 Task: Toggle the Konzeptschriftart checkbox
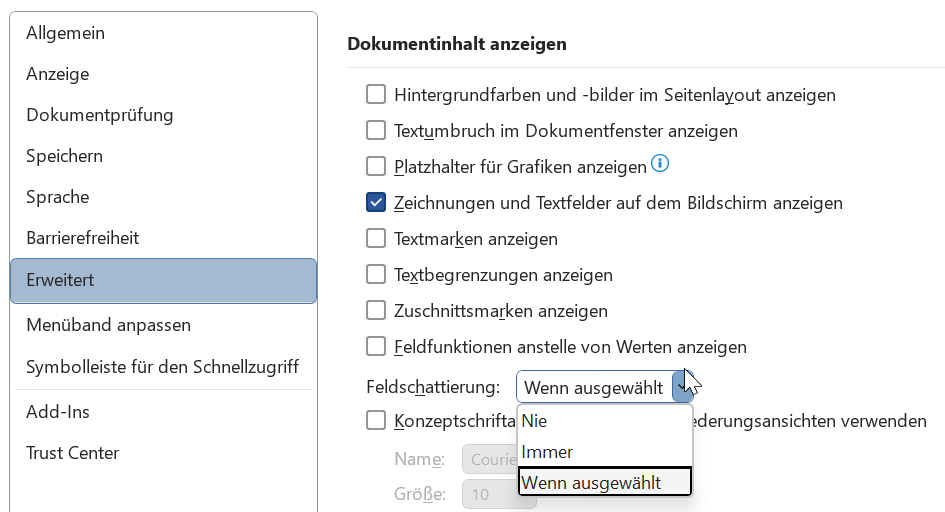click(x=376, y=420)
